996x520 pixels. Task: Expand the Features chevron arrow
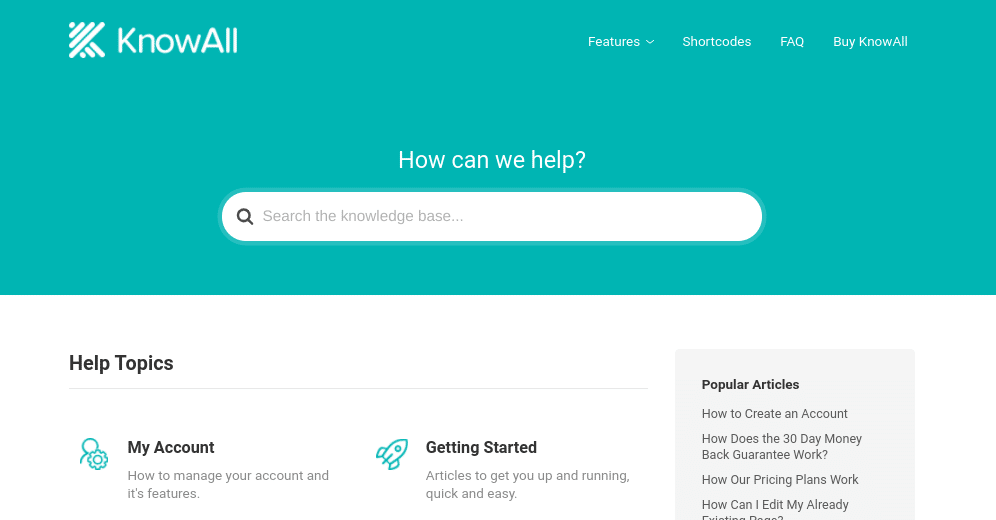650,42
